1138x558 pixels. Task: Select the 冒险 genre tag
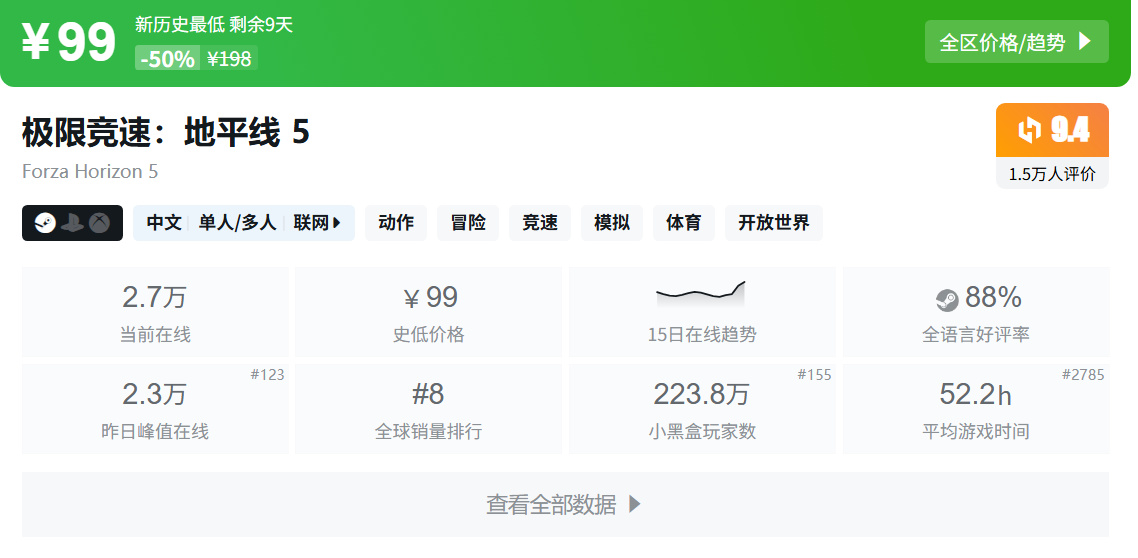(468, 223)
